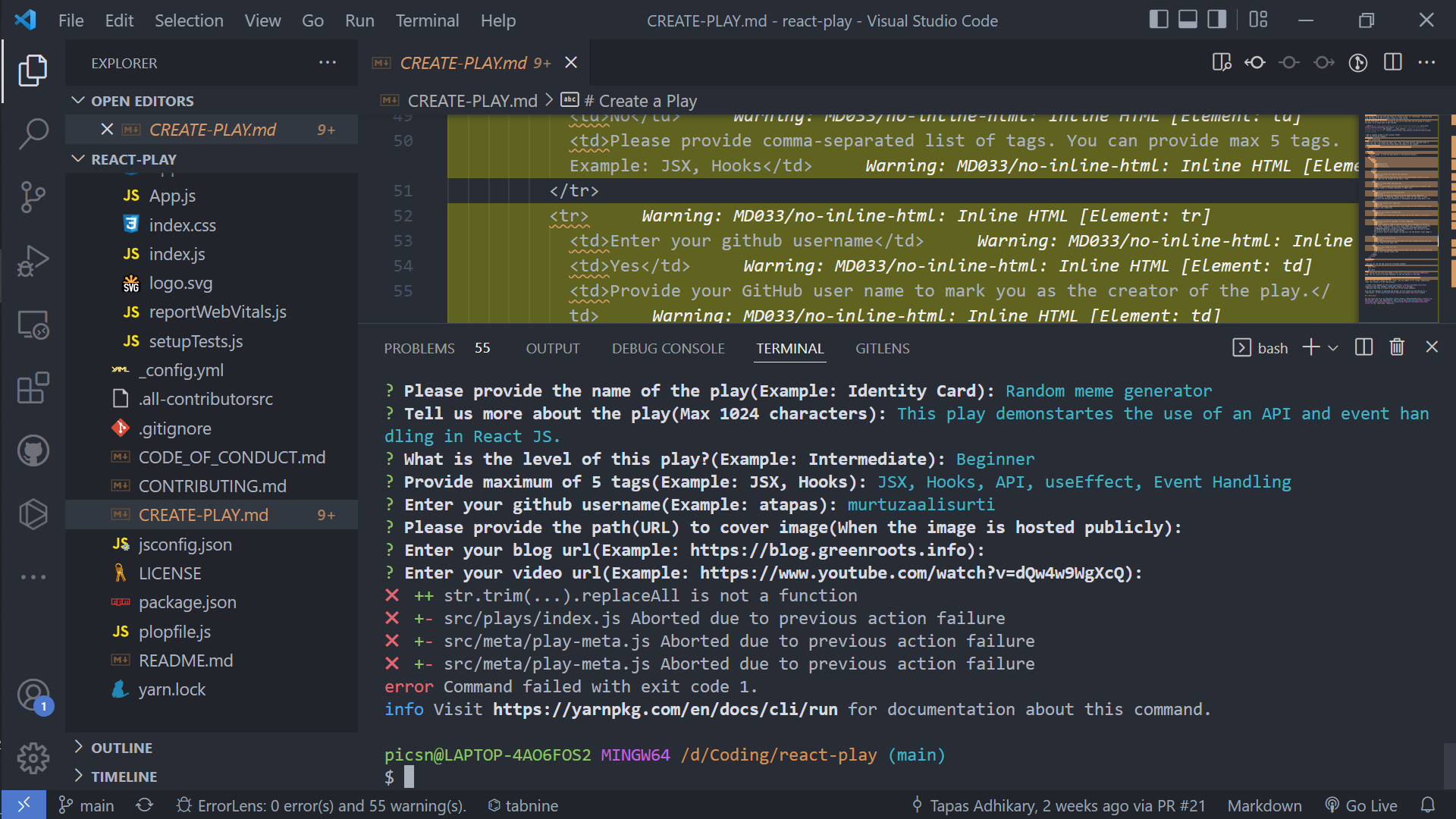Open the terminal launch profile dropdown
Screen dimensions: 1456x819
click(x=1333, y=347)
